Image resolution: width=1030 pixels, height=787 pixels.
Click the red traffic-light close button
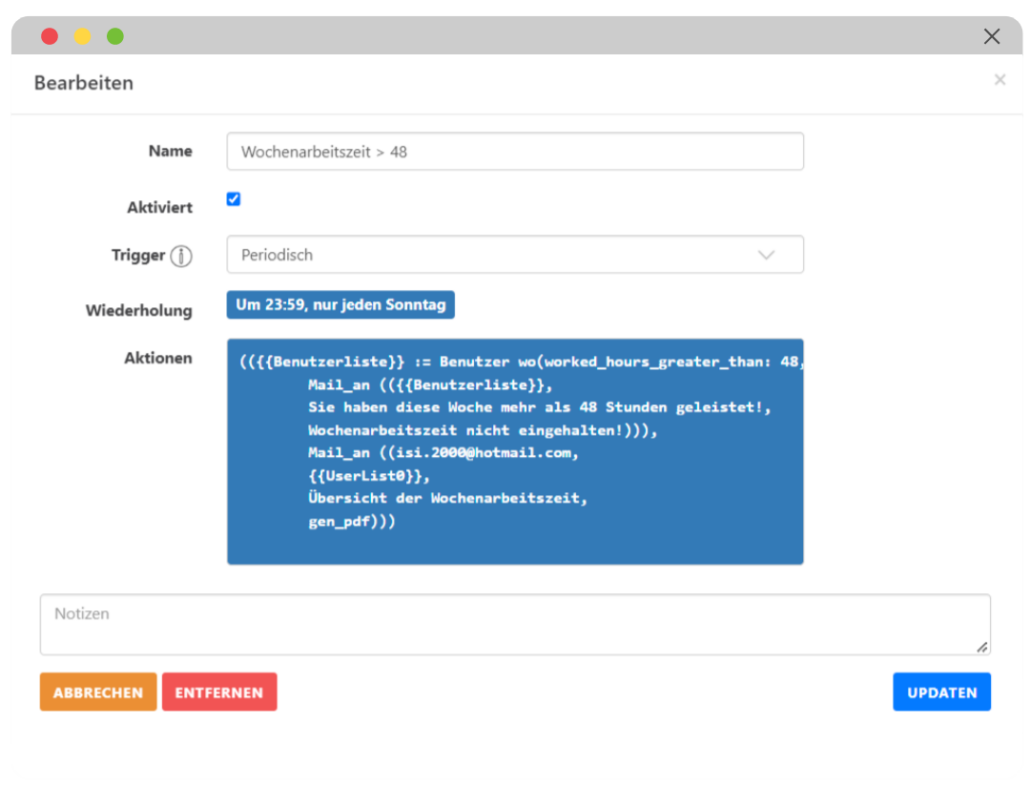click(x=49, y=37)
